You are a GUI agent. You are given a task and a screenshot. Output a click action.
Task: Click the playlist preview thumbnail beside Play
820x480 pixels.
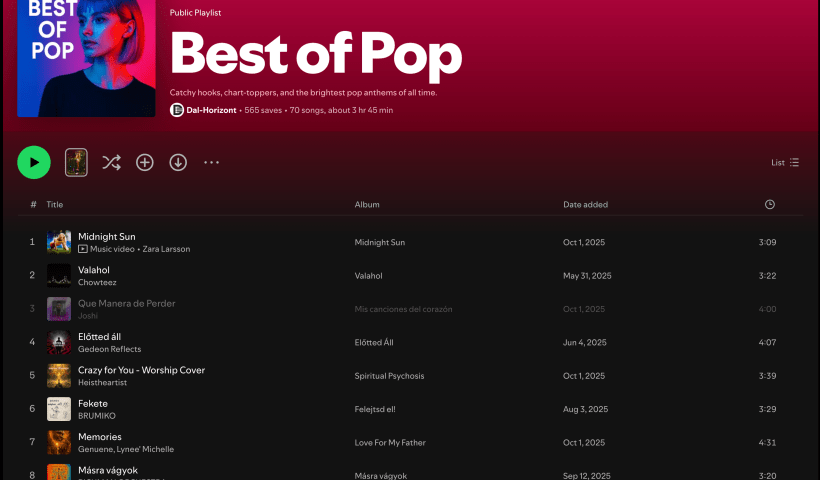pos(76,162)
